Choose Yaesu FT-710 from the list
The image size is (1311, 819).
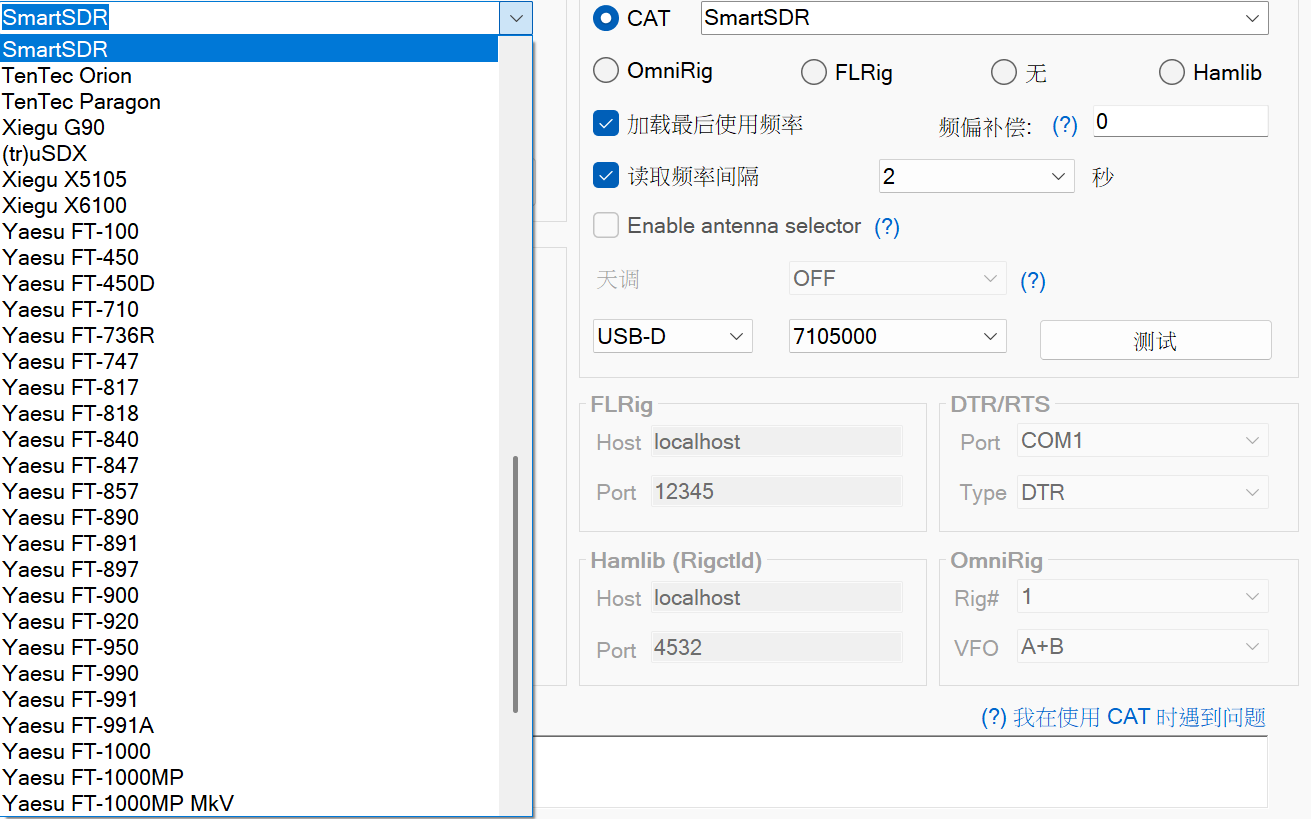click(x=249, y=309)
